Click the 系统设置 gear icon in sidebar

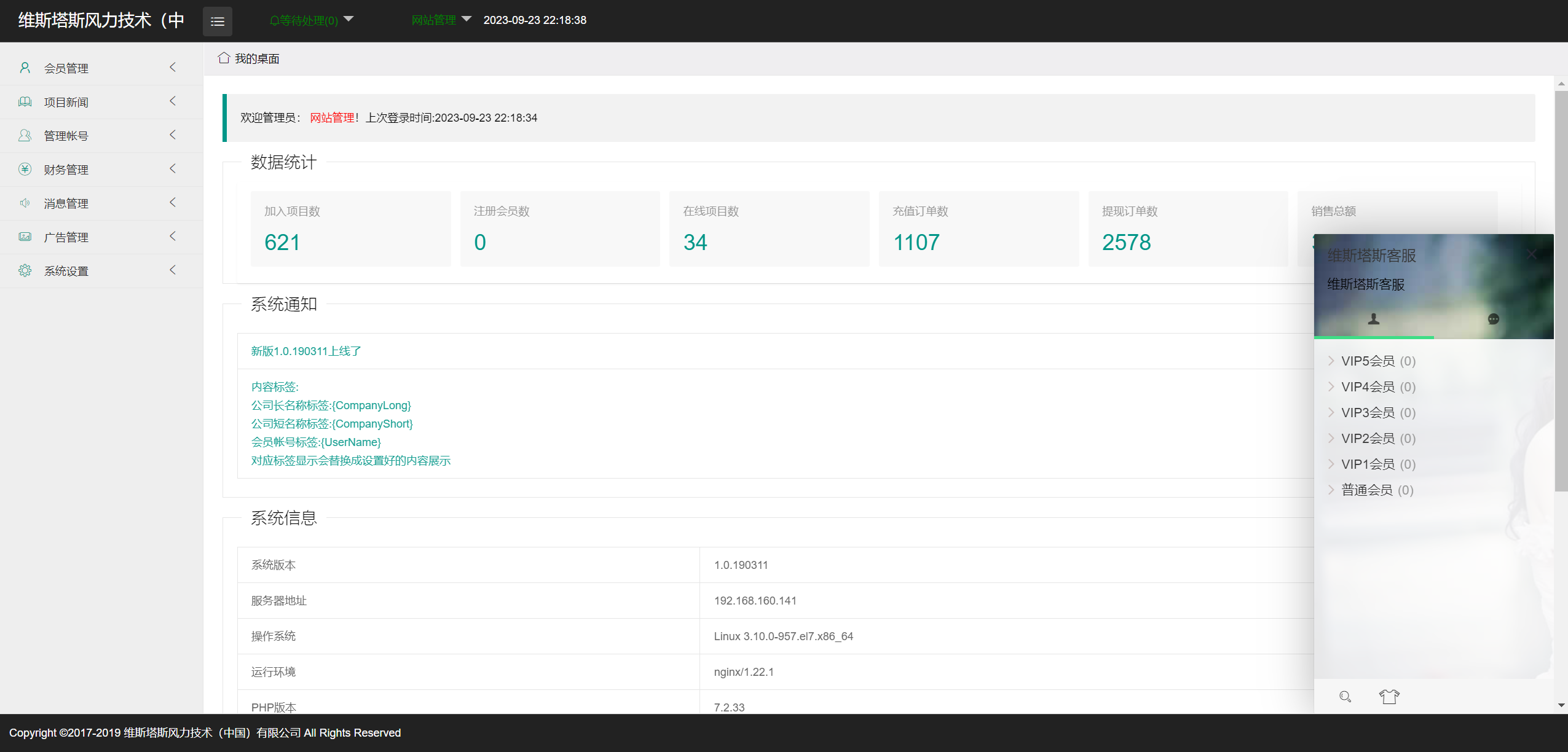[25, 271]
